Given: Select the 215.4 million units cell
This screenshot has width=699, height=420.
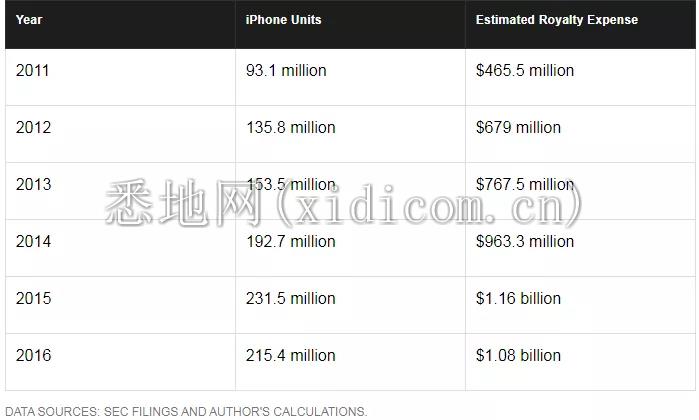Looking at the screenshot, I should point(350,362).
